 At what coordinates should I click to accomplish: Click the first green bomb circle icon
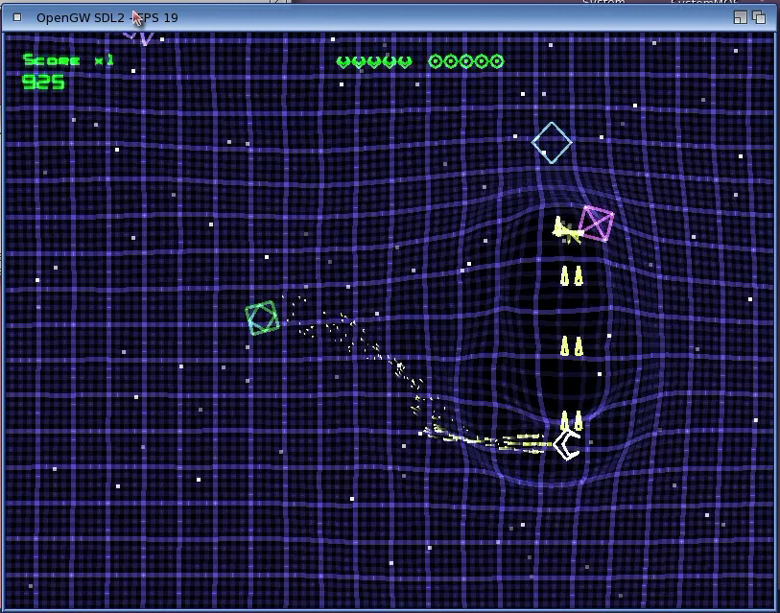[436, 62]
